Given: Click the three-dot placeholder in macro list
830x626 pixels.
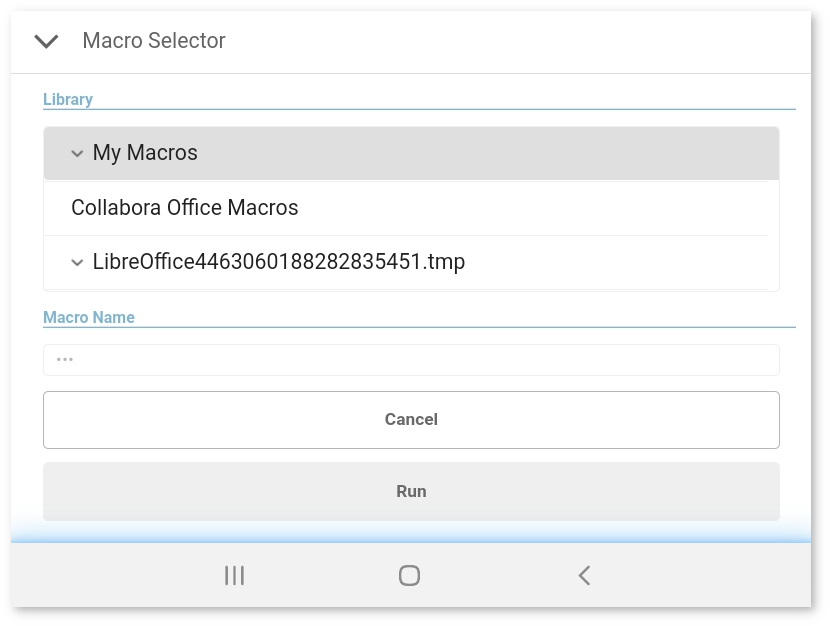Looking at the screenshot, I should point(65,359).
